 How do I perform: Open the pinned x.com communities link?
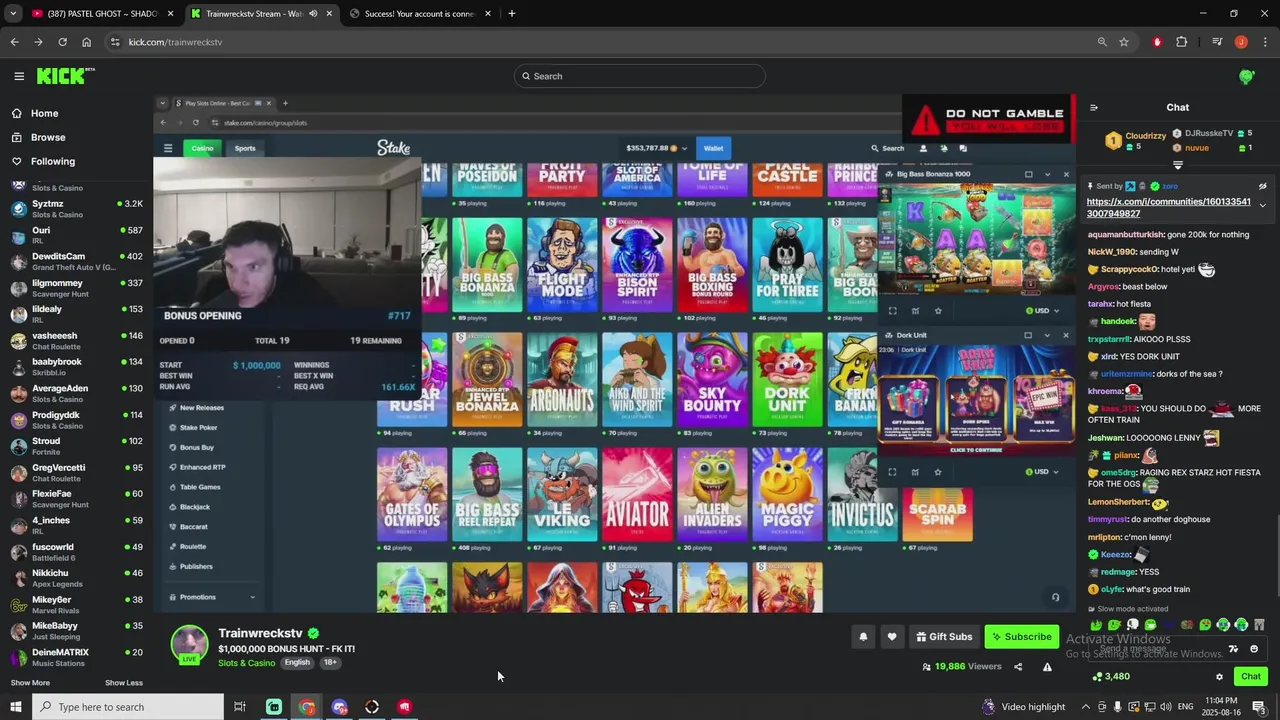(1168, 208)
